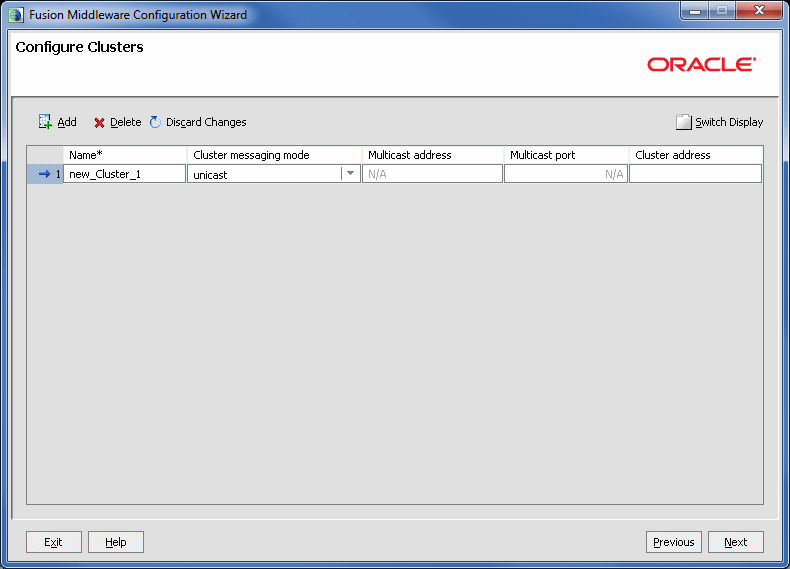The image size is (790, 569).
Task: Click the Delete label in toolbar
Action: pos(125,122)
